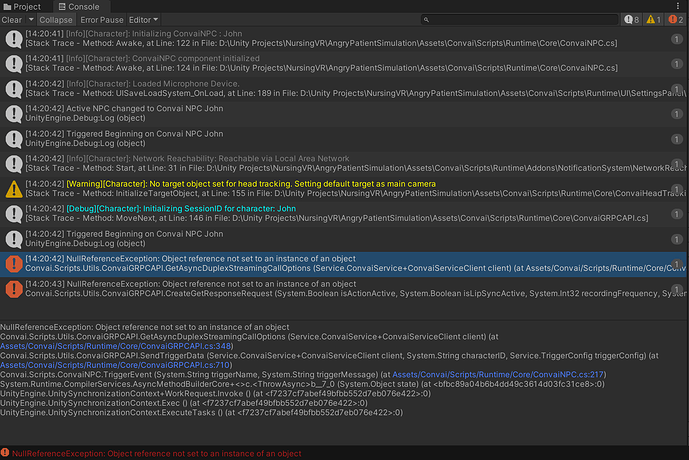Switch to the Project tab

coord(22,7)
